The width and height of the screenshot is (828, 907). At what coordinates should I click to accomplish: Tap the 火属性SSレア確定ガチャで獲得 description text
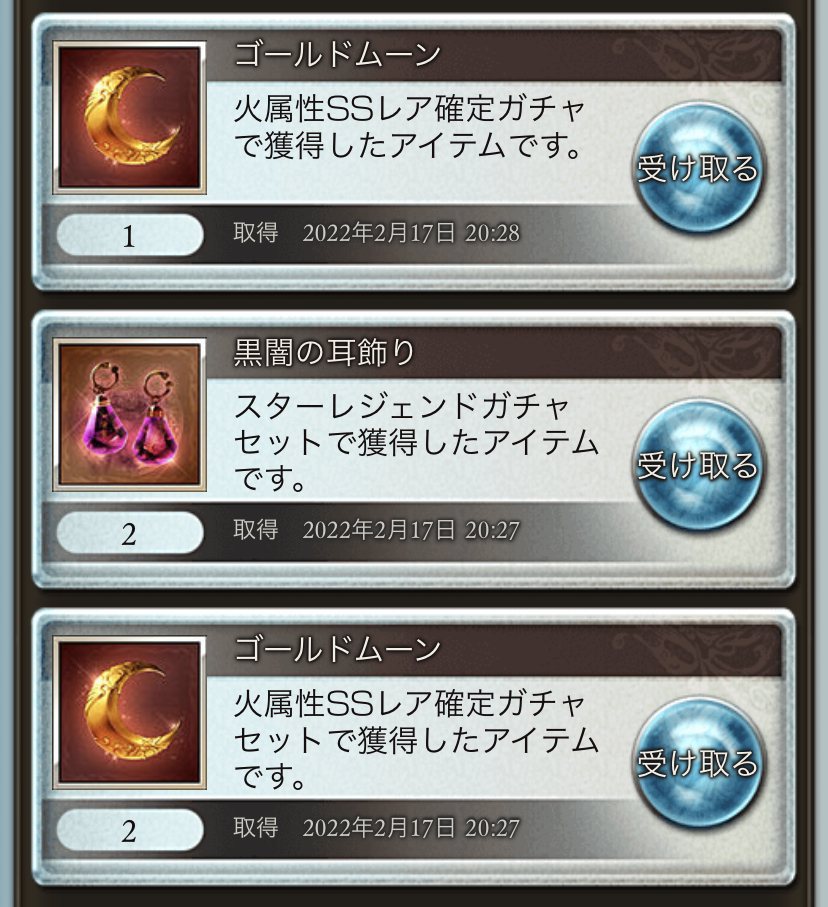click(x=410, y=127)
